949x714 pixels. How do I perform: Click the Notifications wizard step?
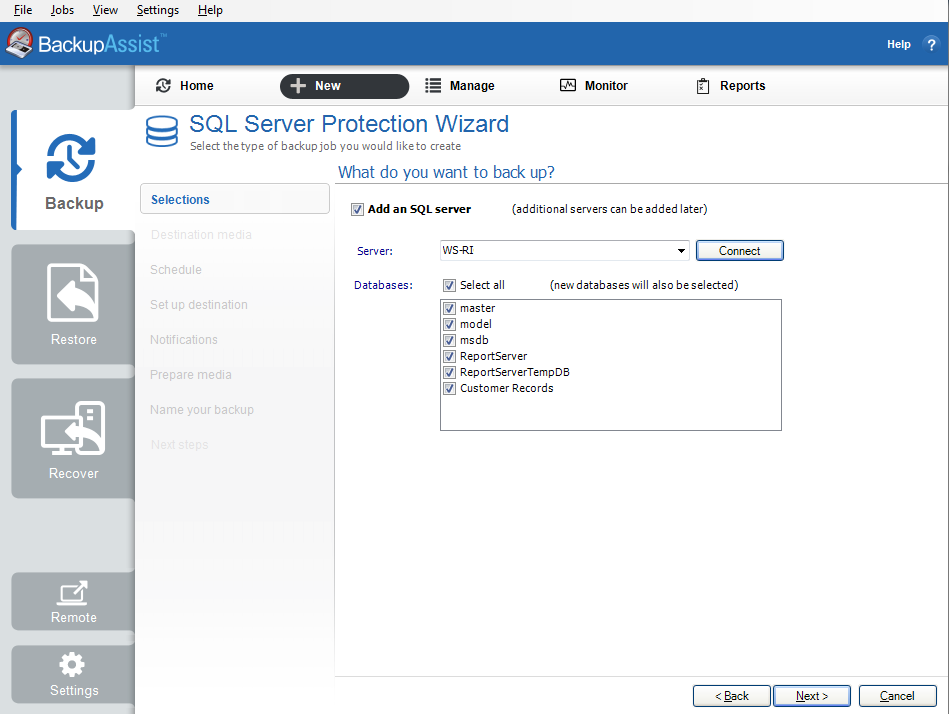point(183,340)
